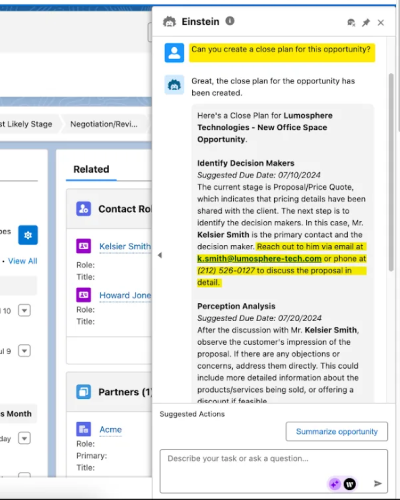Click the user avatar beside the question
Screen dimensions: 400x500
coord(174,53)
